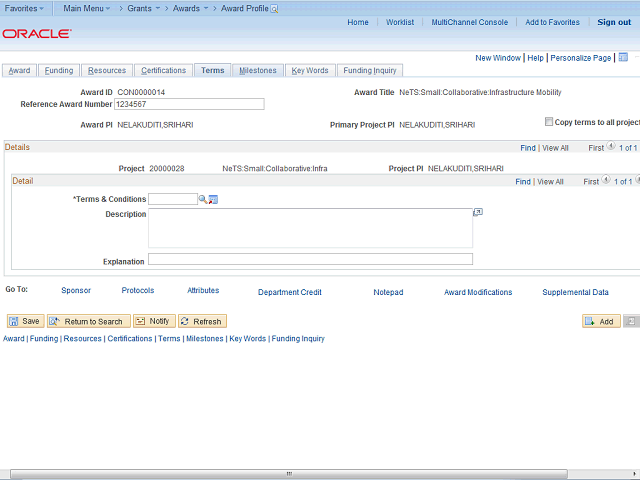Image resolution: width=640 pixels, height=480 pixels.
Task: Open Department Credit link
Action: (290, 292)
